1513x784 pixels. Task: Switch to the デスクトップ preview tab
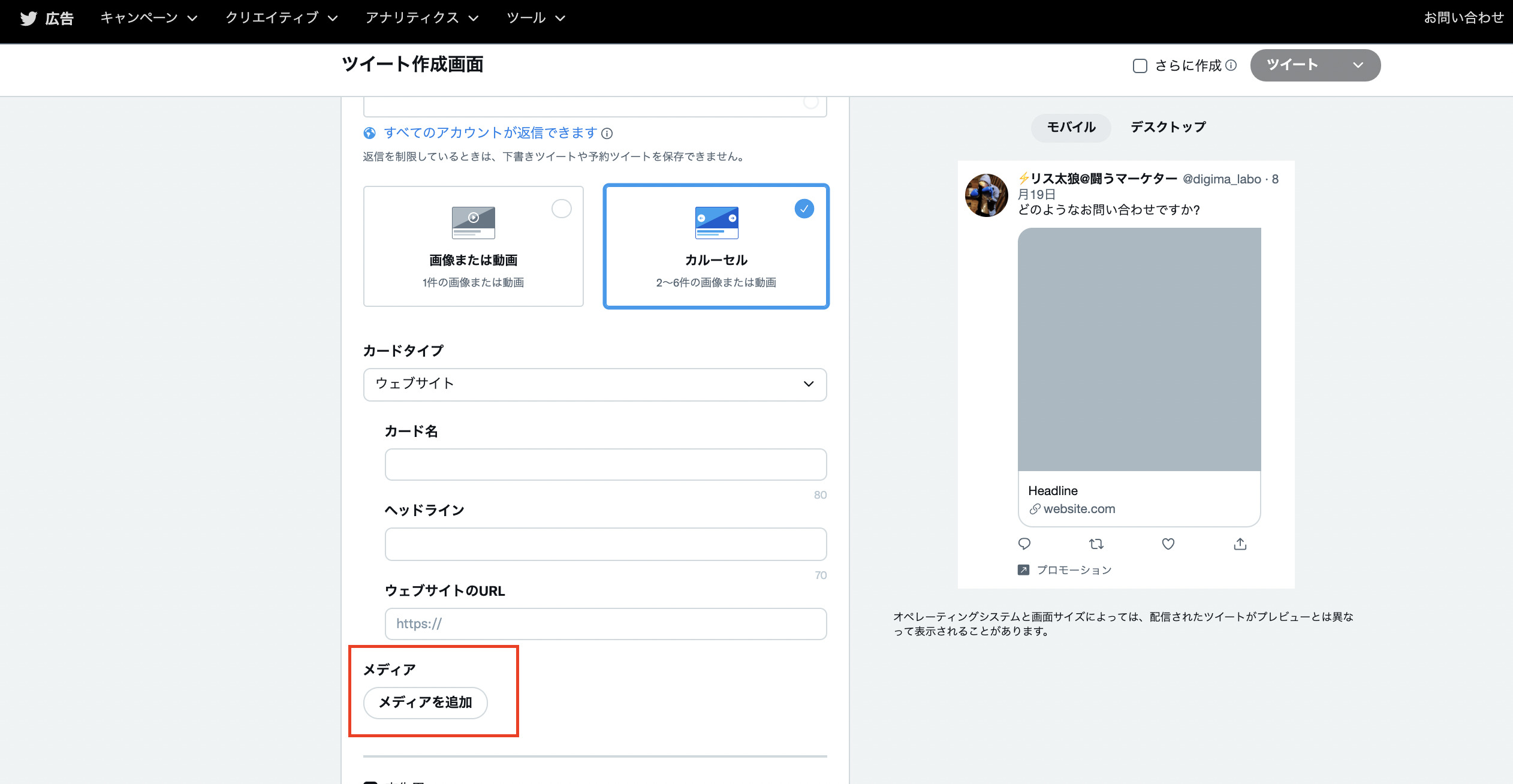1167,127
